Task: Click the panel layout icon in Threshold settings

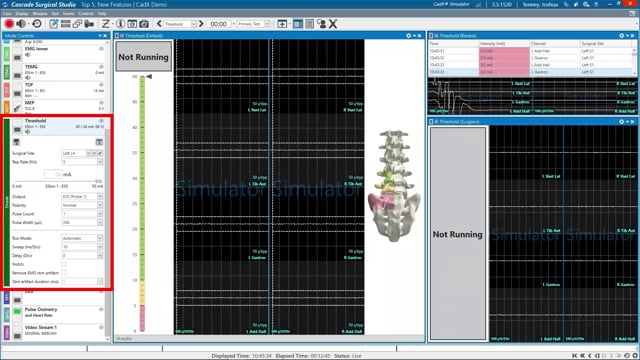Action: coord(99,142)
